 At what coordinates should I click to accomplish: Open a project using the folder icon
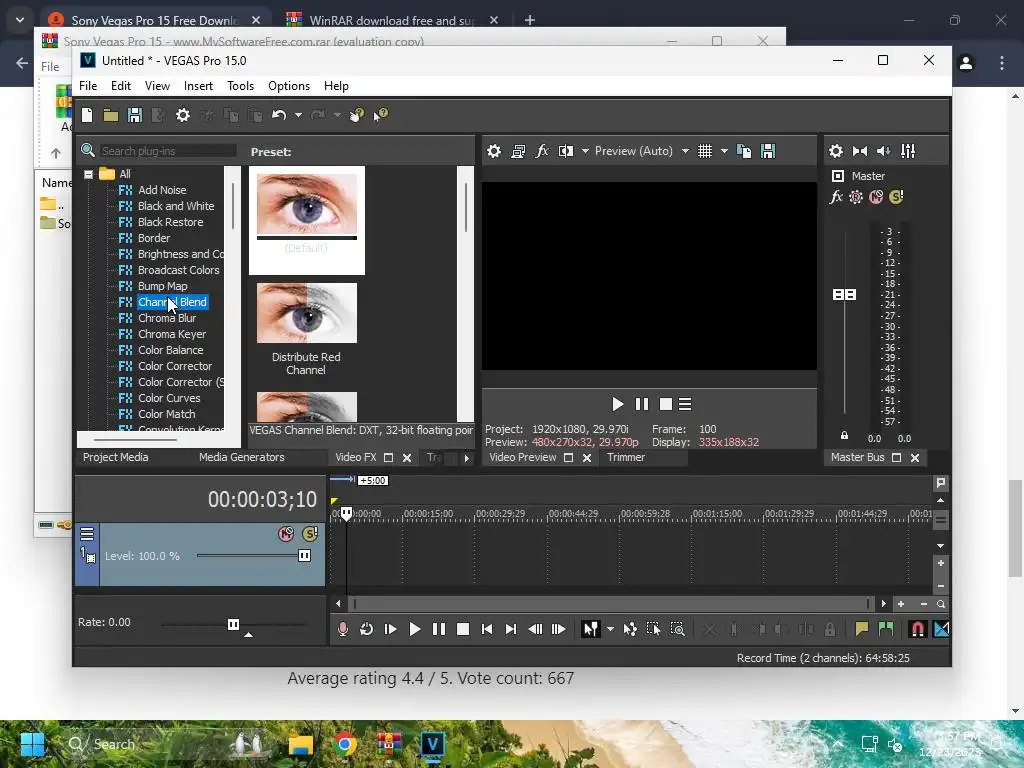tap(110, 116)
